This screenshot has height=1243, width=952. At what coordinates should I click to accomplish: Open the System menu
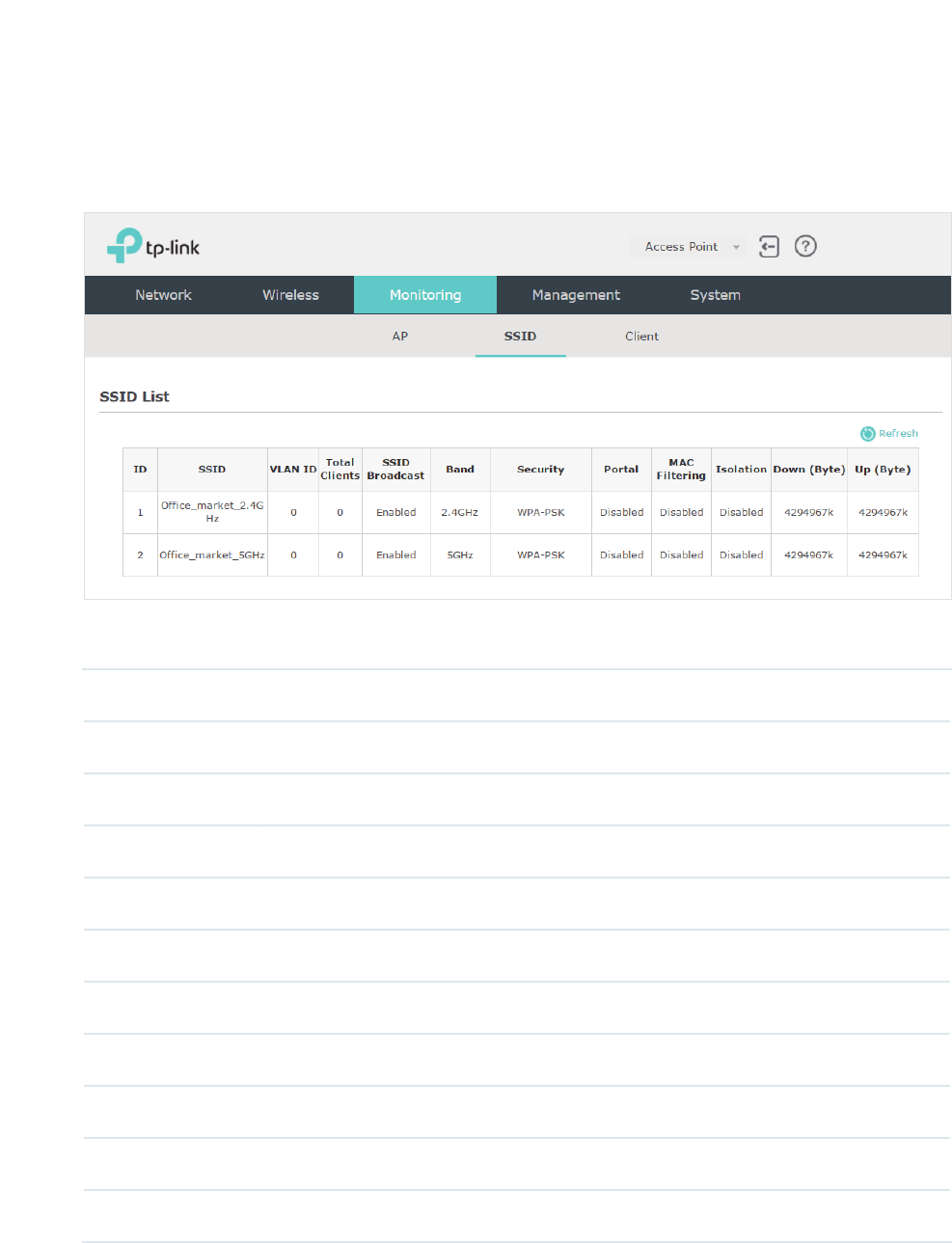pos(715,295)
